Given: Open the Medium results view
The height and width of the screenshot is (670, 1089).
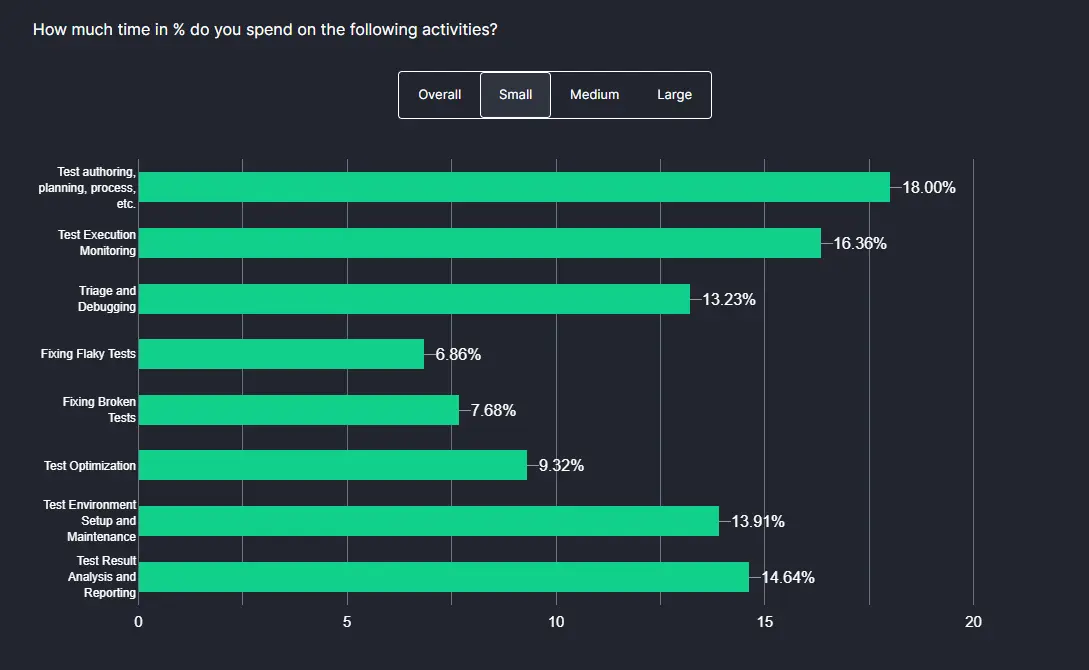Looking at the screenshot, I should [x=594, y=94].
